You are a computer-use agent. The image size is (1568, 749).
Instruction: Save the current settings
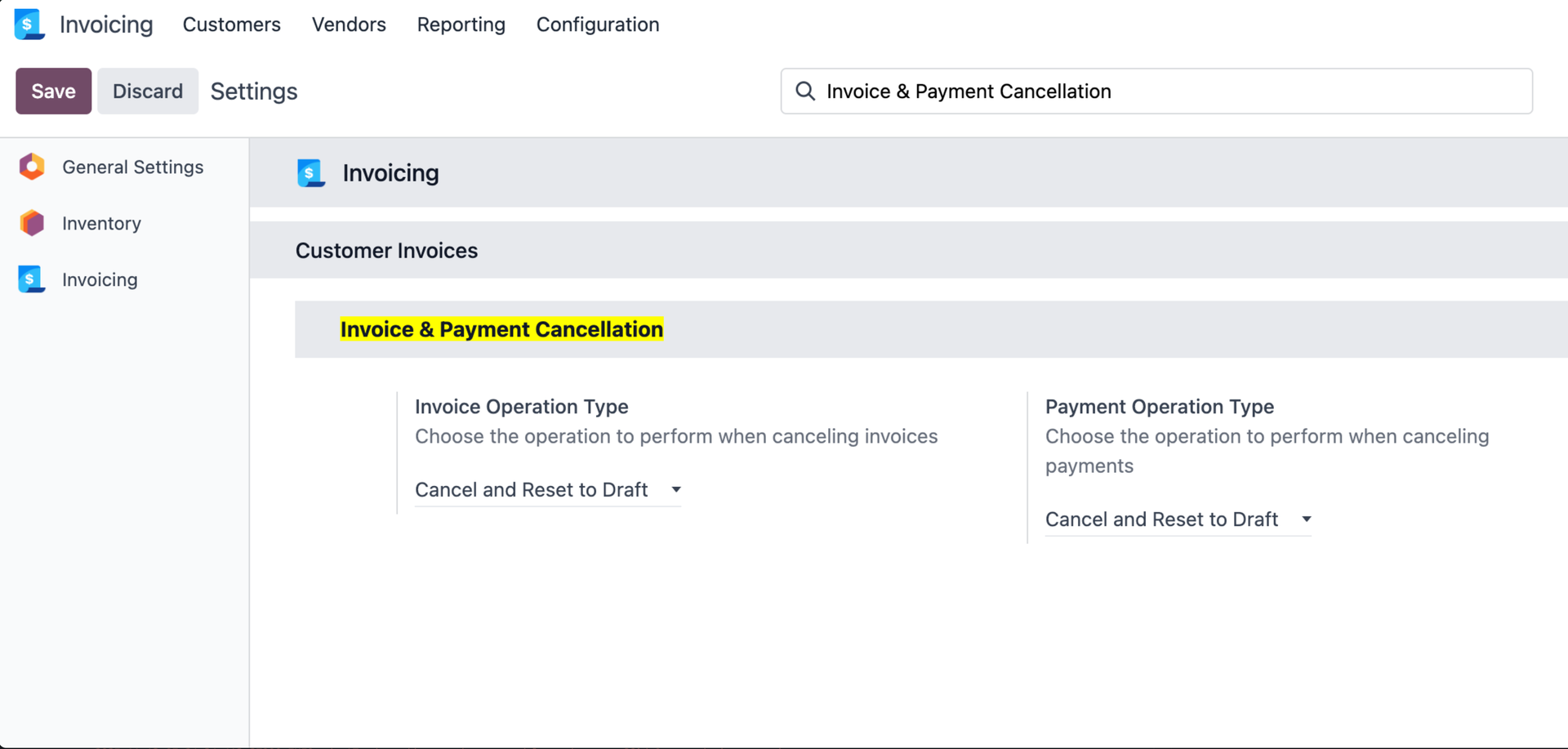point(52,91)
